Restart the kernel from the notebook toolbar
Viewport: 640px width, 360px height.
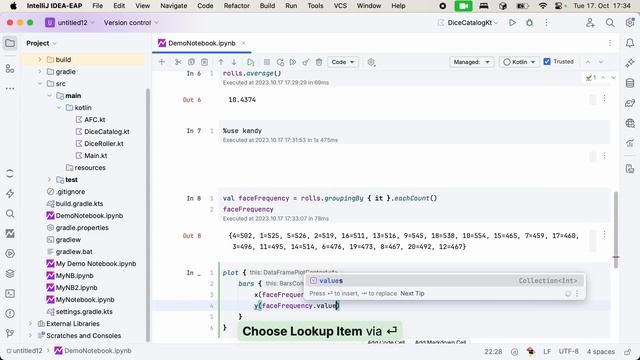coord(280,62)
